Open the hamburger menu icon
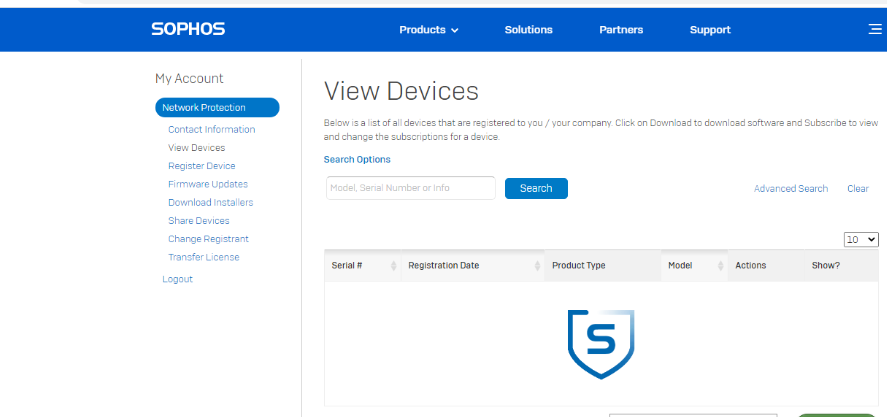887x417 pixels. tap(875, 29)
